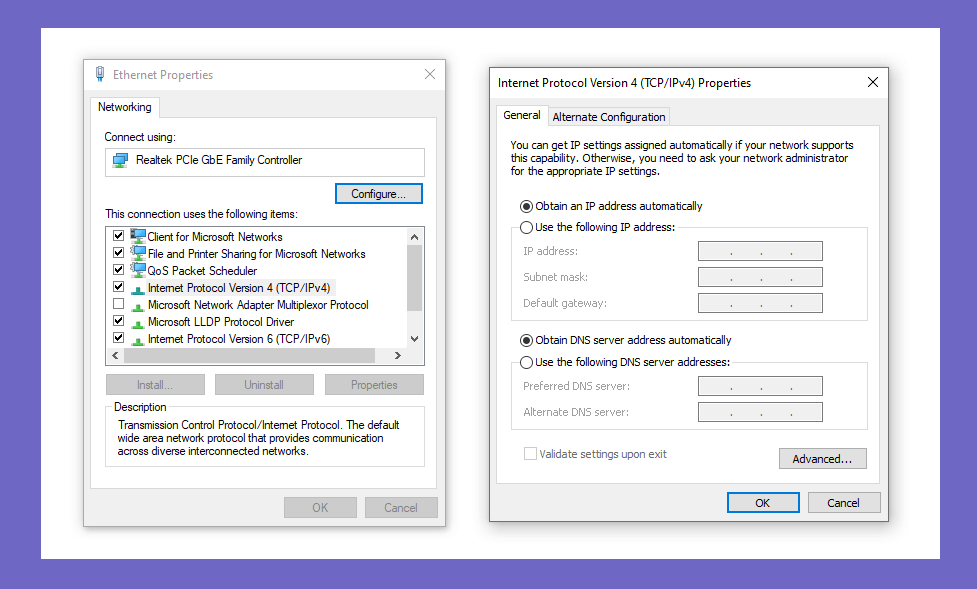Click the Client for Microsoft Networks icon
The image size is (977, 589).
coord(138,236)
